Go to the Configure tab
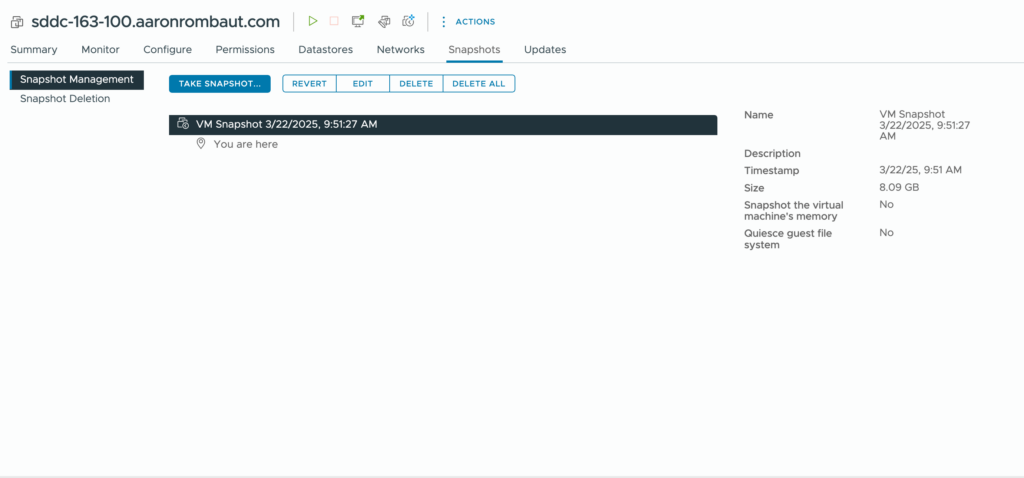 (167, 50)
